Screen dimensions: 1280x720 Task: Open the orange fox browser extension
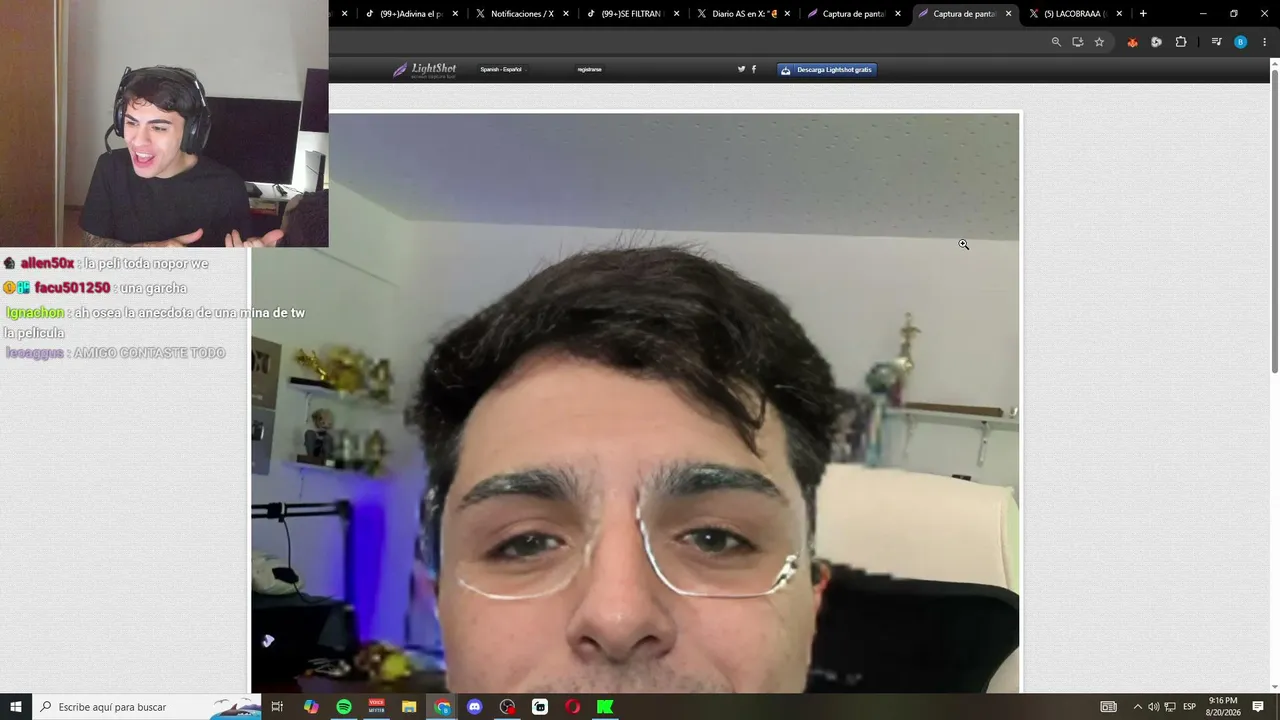click(x=1132, y=42)
